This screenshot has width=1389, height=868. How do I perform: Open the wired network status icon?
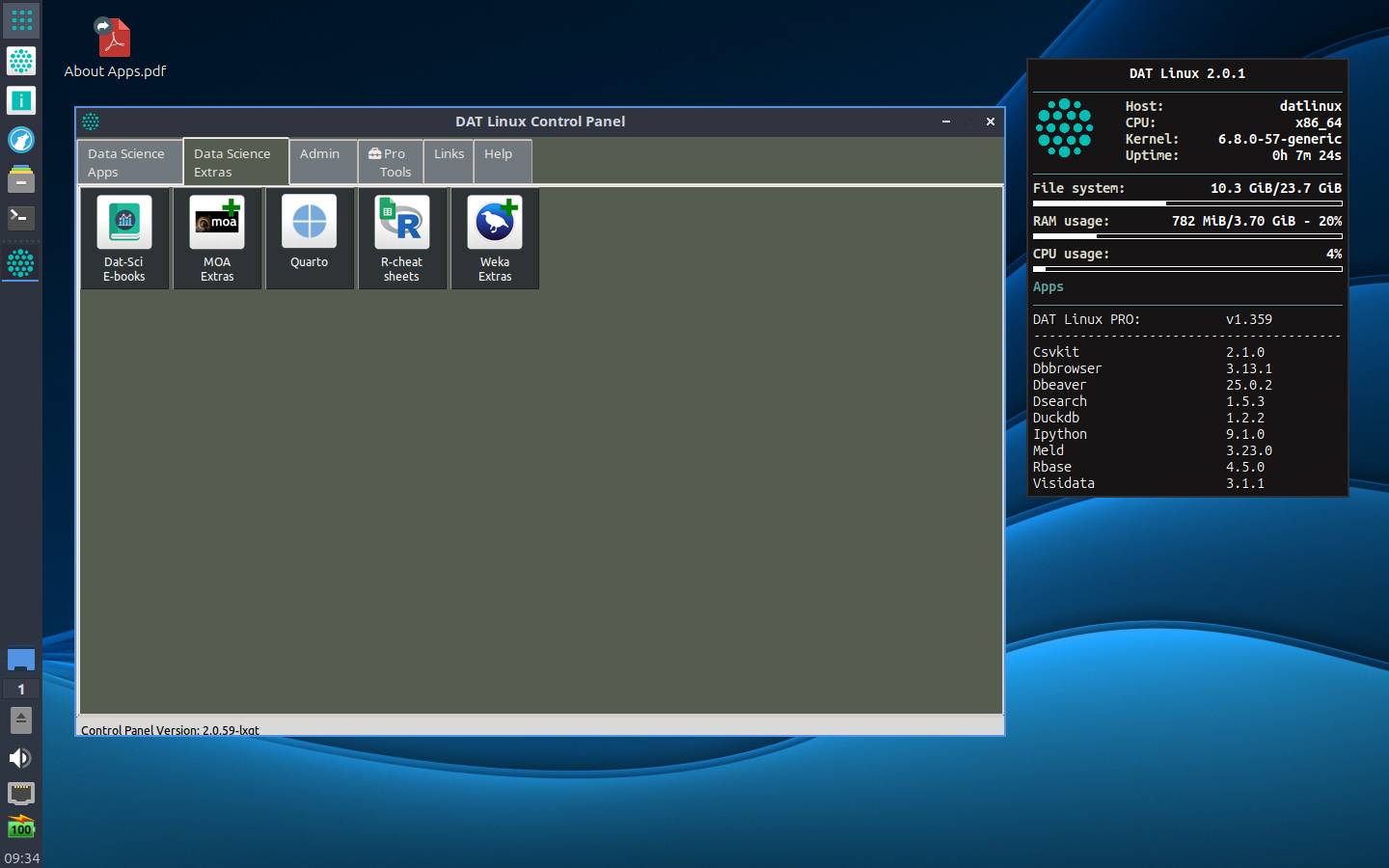pyautogui.click(x=21, y=793)
